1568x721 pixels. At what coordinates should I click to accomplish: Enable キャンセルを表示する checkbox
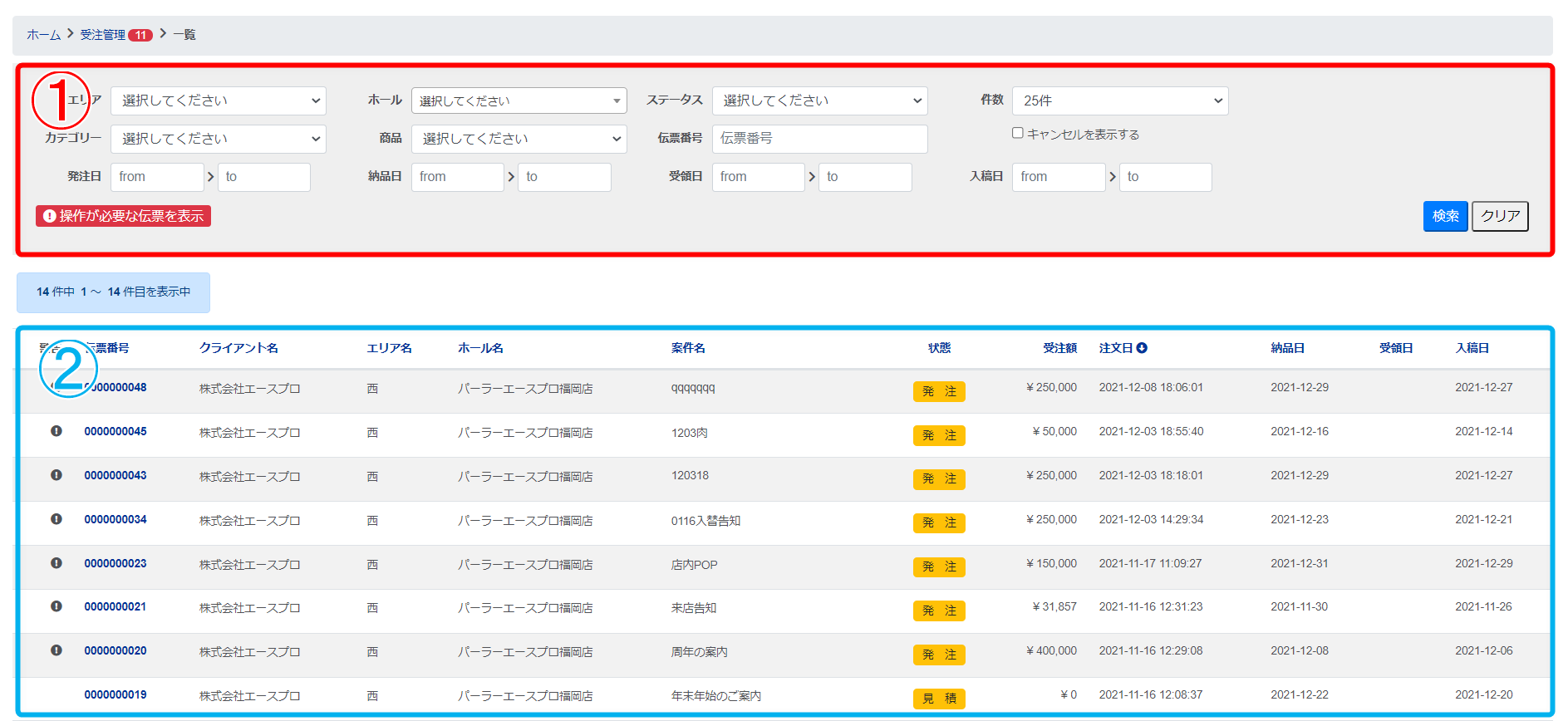[1017, 133]
